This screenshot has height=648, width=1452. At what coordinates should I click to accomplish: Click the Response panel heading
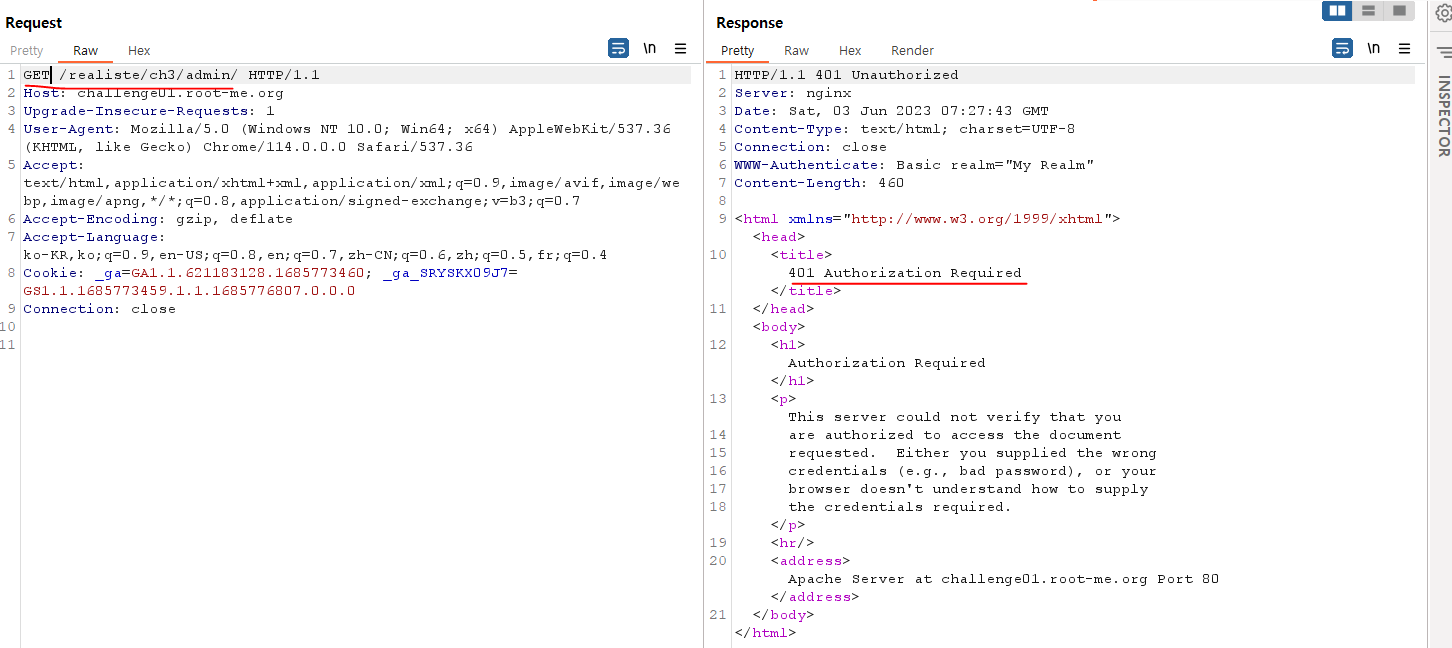click(750, 22)
